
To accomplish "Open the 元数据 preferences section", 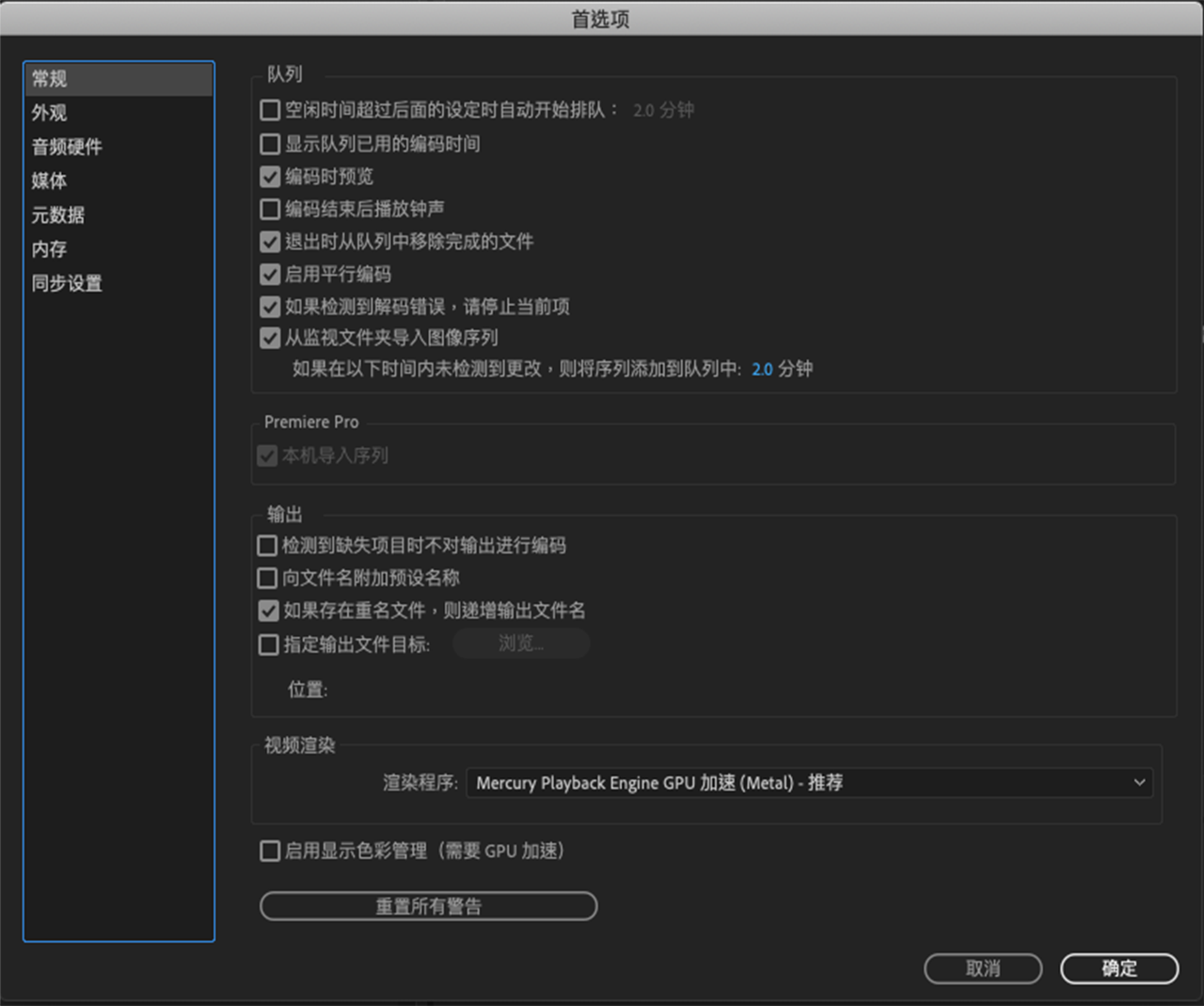I will pos(56,215).
